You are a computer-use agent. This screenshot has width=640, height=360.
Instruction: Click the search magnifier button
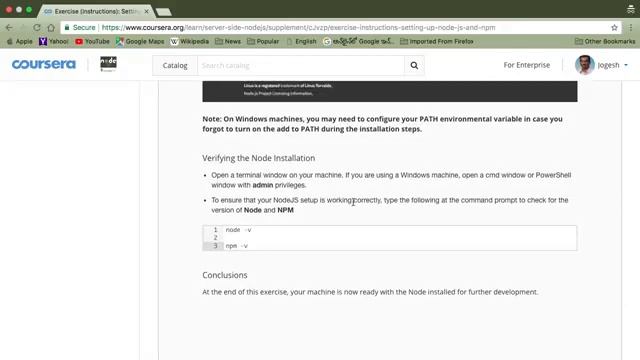(414, 65)
